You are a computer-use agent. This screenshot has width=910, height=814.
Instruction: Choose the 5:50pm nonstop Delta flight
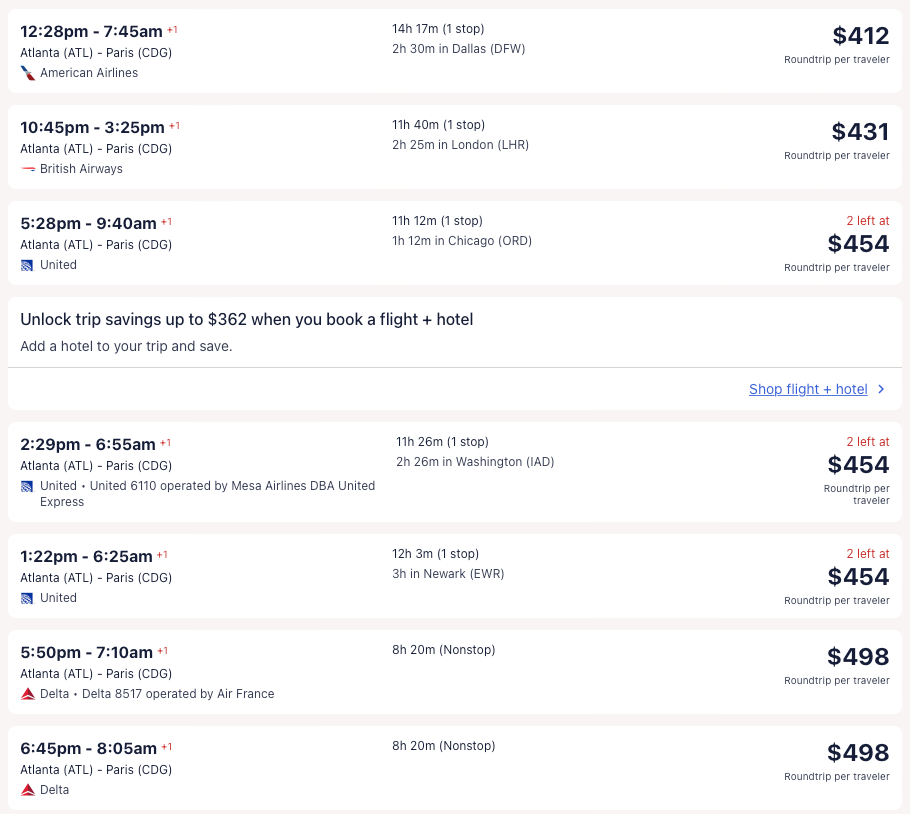455,671
